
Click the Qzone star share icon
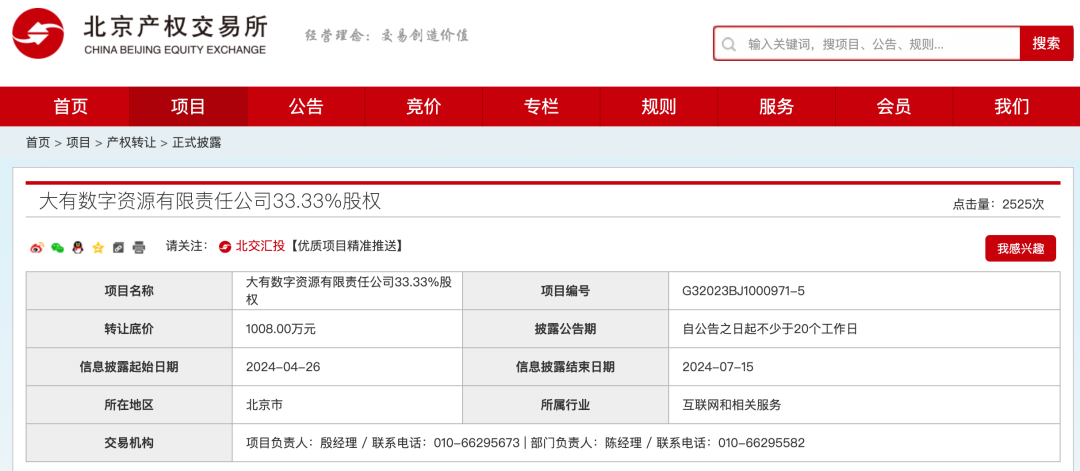pyautogui.click(x=98, y=248)
